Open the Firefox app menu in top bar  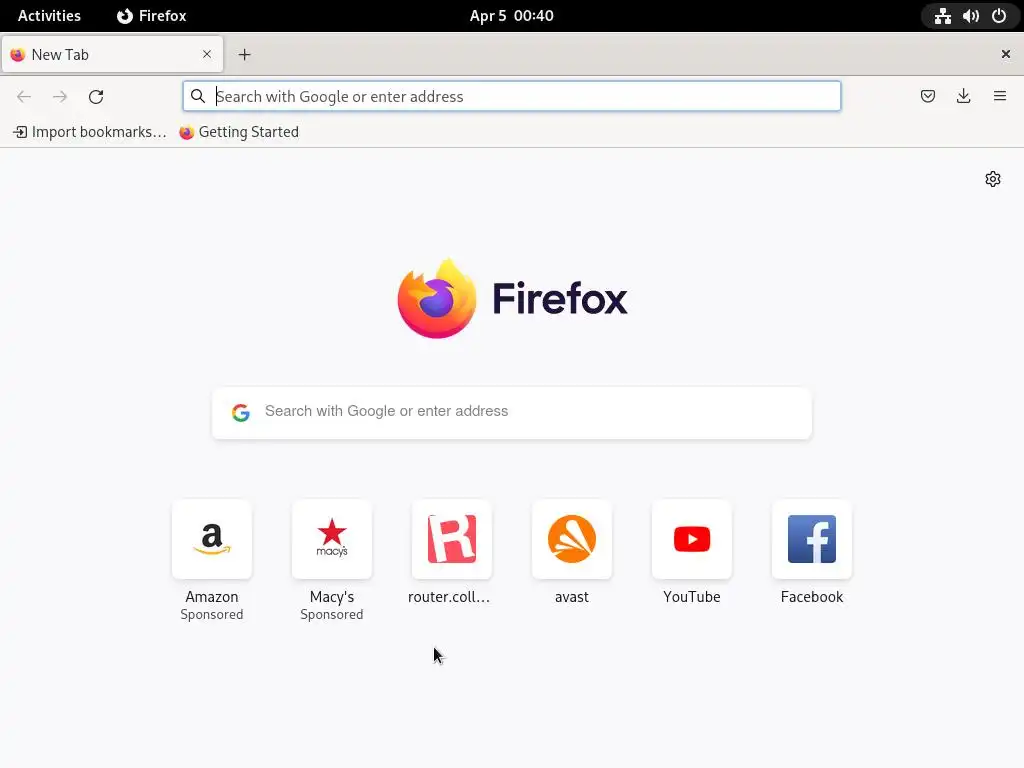pyautogui.click(x=152, y=16)
